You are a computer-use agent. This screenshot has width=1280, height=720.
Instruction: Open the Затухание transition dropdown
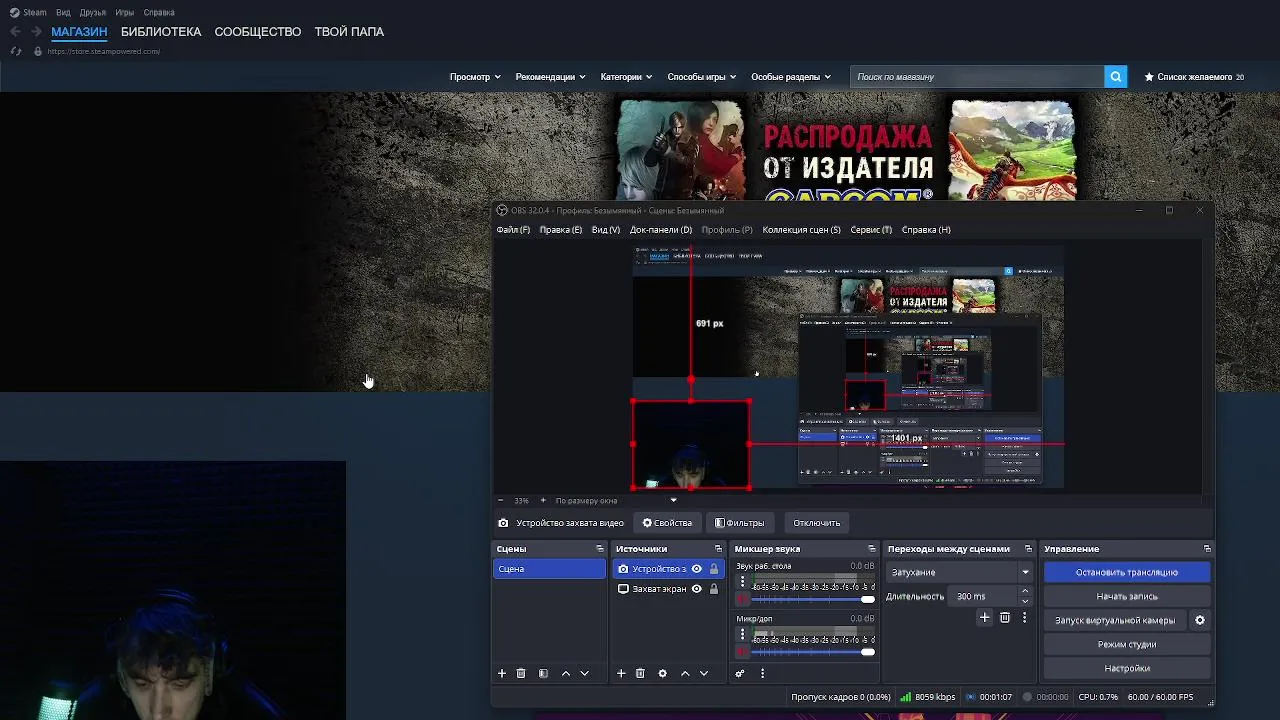pos(959,572)
